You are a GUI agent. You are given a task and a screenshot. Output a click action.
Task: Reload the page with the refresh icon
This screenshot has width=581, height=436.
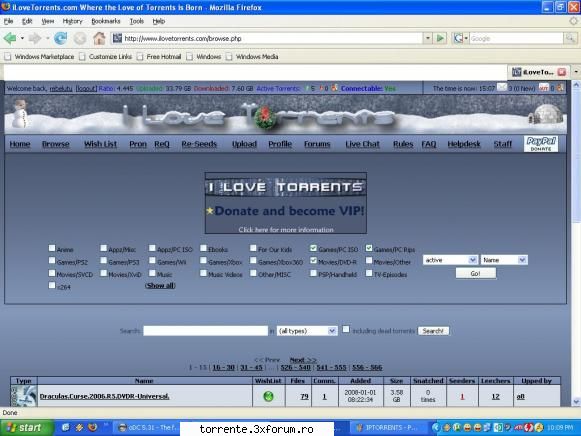60,38
